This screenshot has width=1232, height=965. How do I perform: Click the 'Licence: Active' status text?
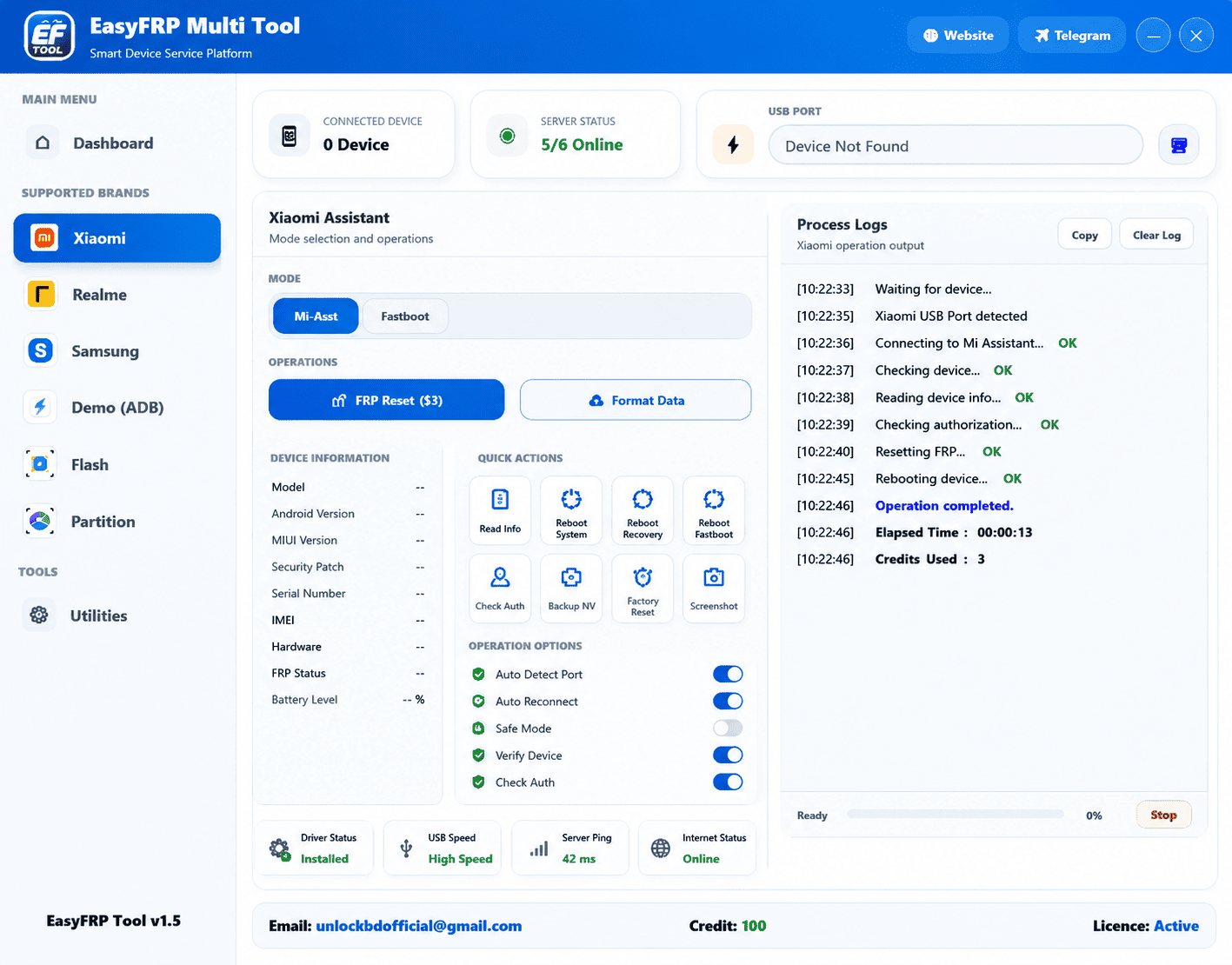point(1146,926)
